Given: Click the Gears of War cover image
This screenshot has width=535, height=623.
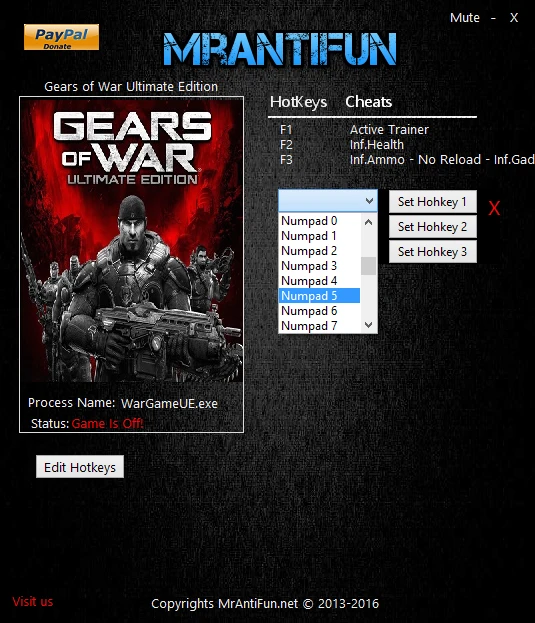Looking at the screenshot, I should click(x=131, y=240).
